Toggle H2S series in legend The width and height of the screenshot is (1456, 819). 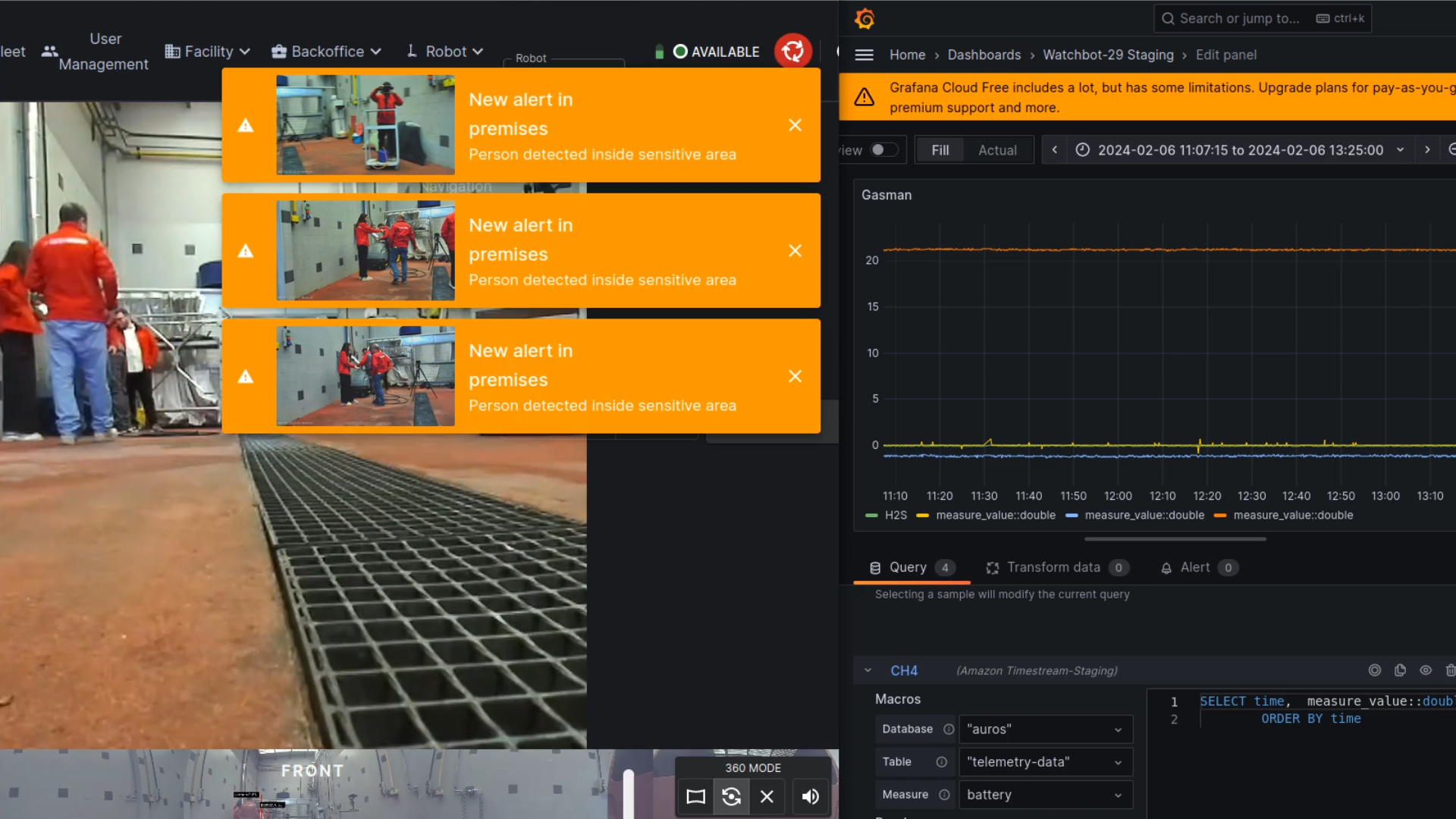(895, 515)
